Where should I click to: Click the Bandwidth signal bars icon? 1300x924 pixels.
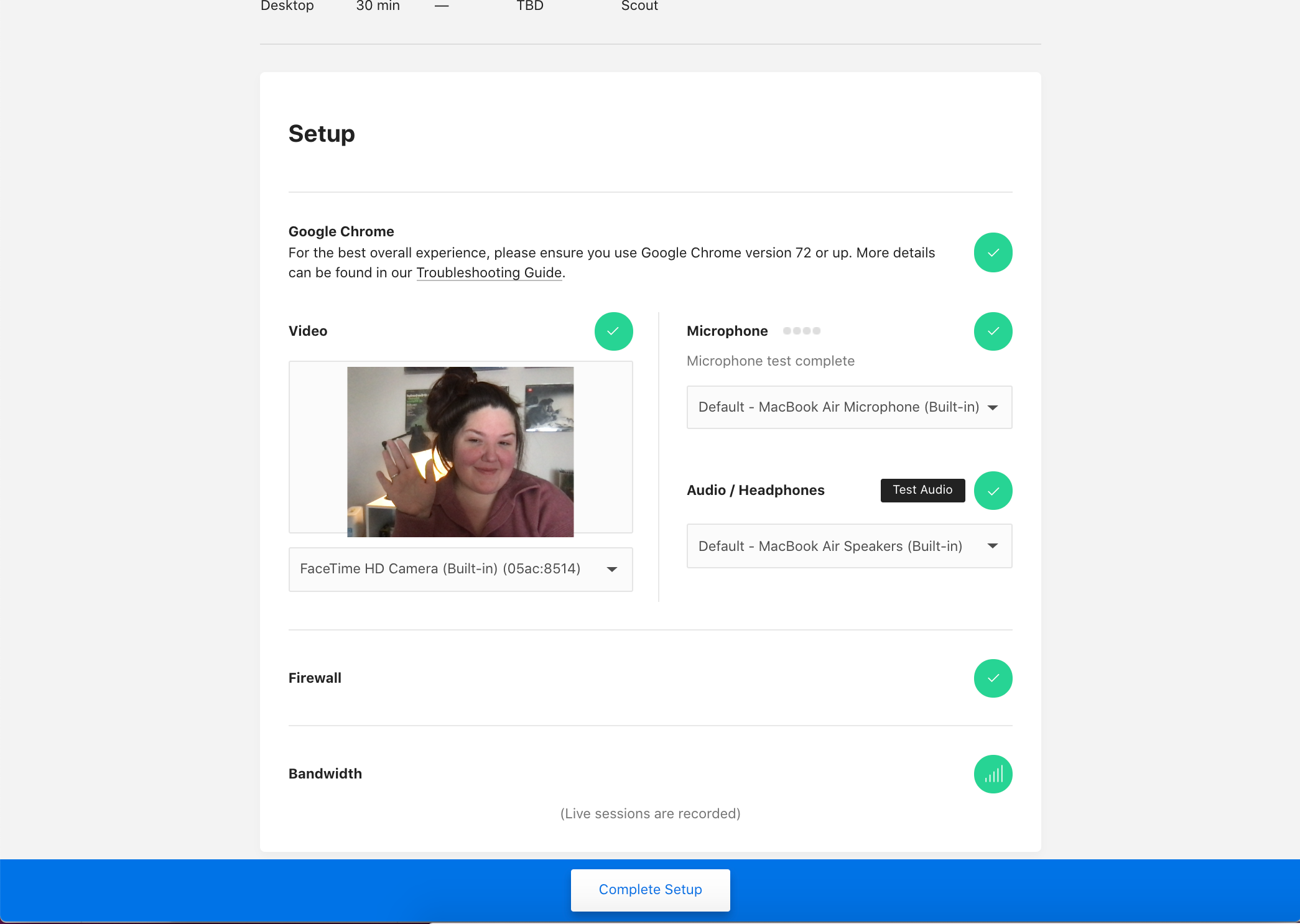[x=993, y=774]
